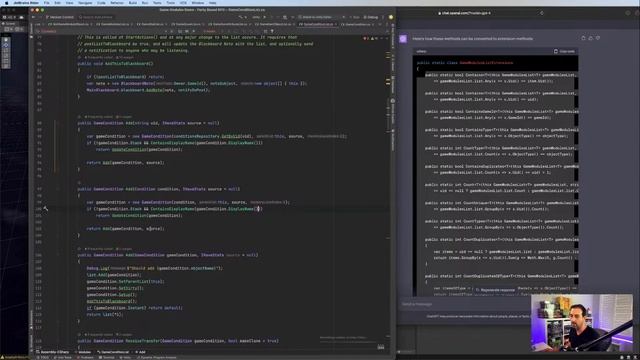Click the GameModuleListExtensions class line in ChatGPT
The image size is (640, 360).
(465, 63)
